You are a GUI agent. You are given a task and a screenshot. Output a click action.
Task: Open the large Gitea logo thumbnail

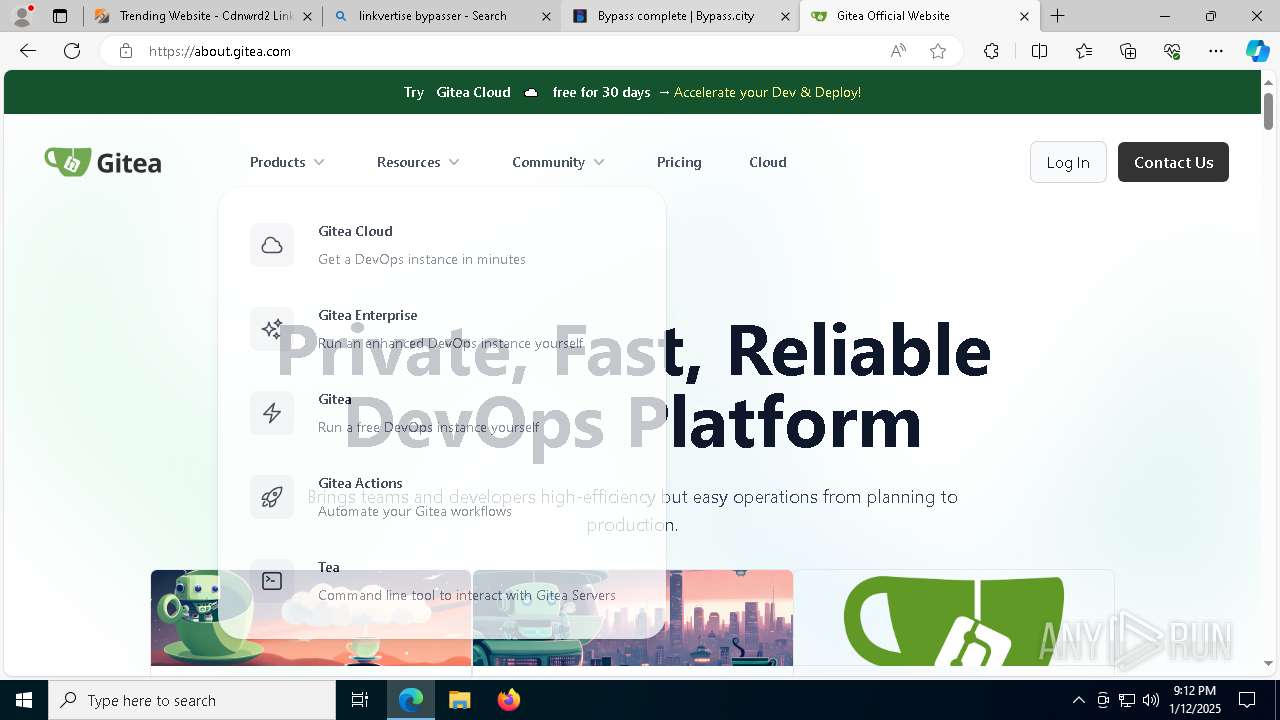coord(954,618)
